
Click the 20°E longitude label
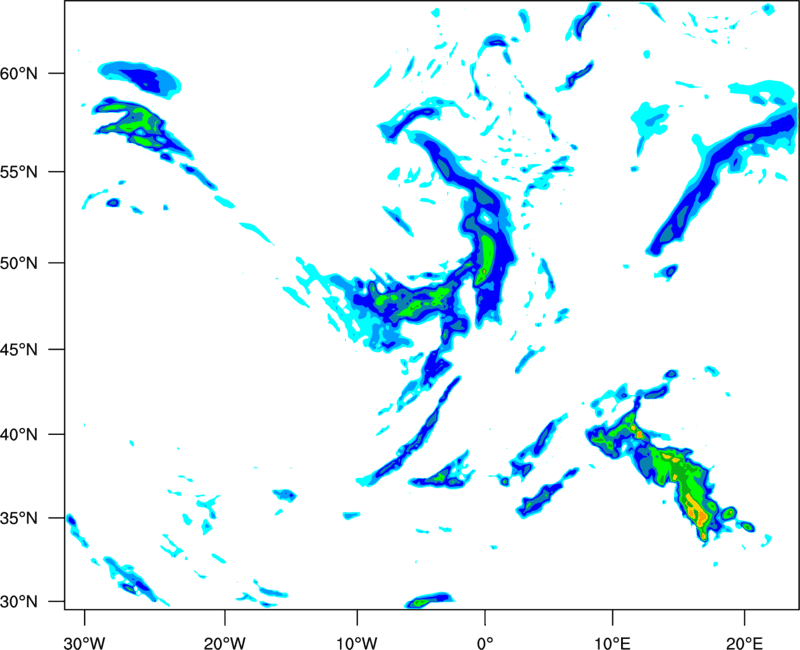[x=744, y=643]
